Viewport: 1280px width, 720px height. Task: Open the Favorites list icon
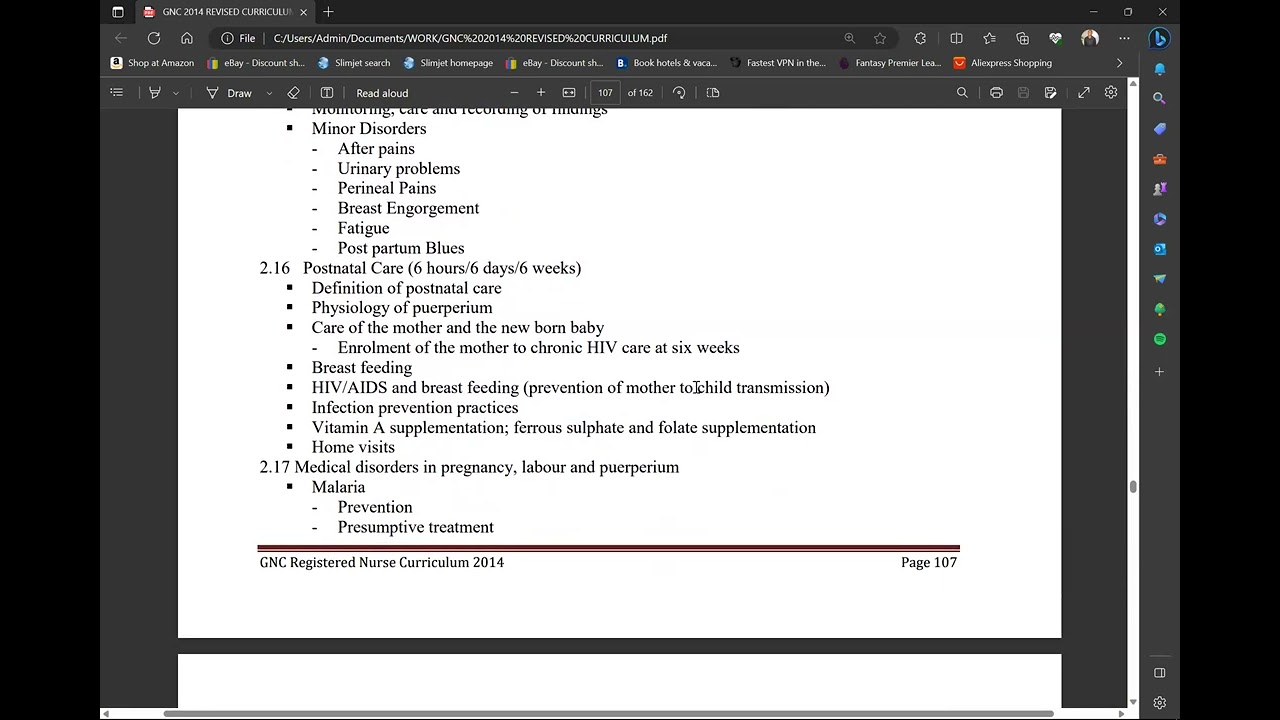[989, 38]
